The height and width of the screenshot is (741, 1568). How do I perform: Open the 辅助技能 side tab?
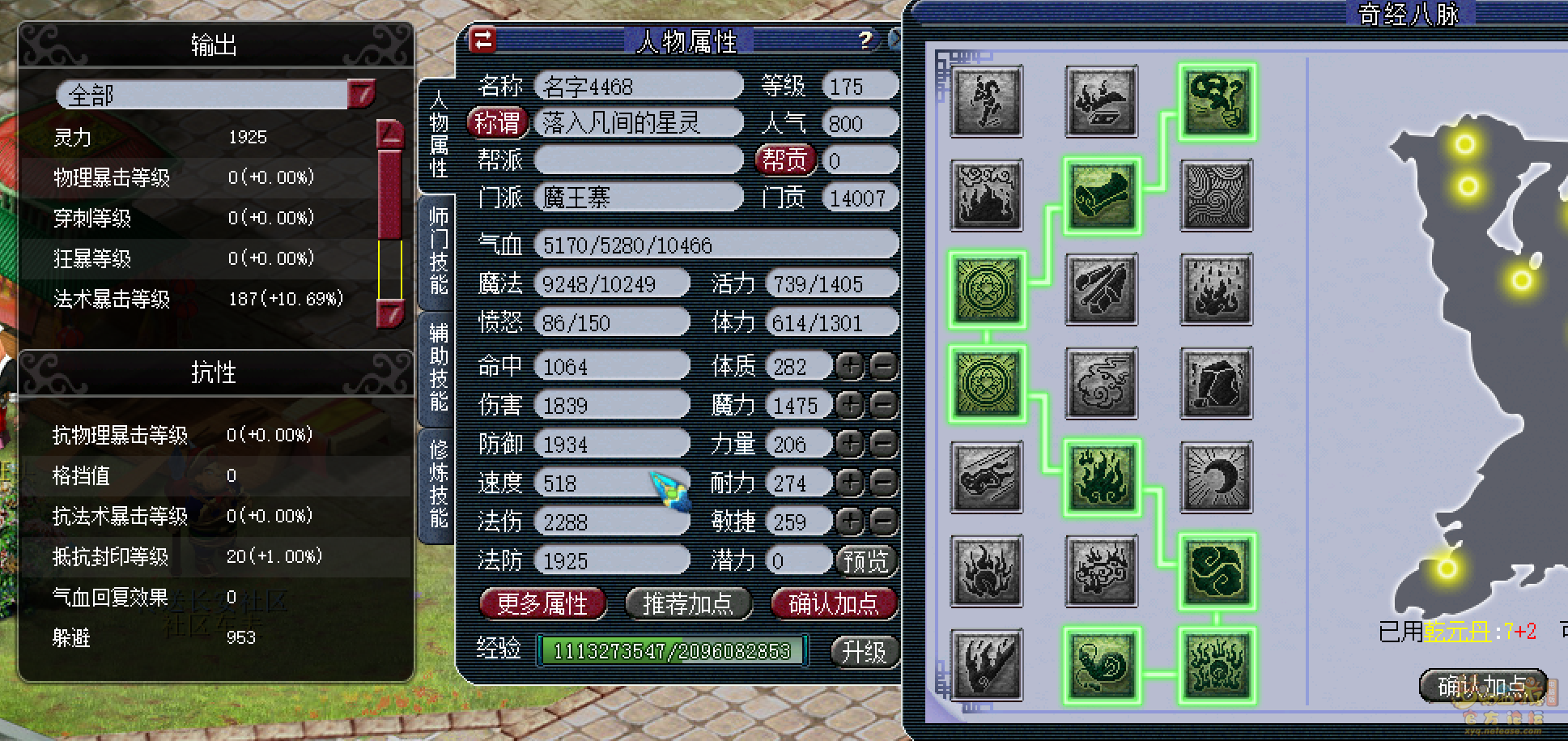coord(438,367)
